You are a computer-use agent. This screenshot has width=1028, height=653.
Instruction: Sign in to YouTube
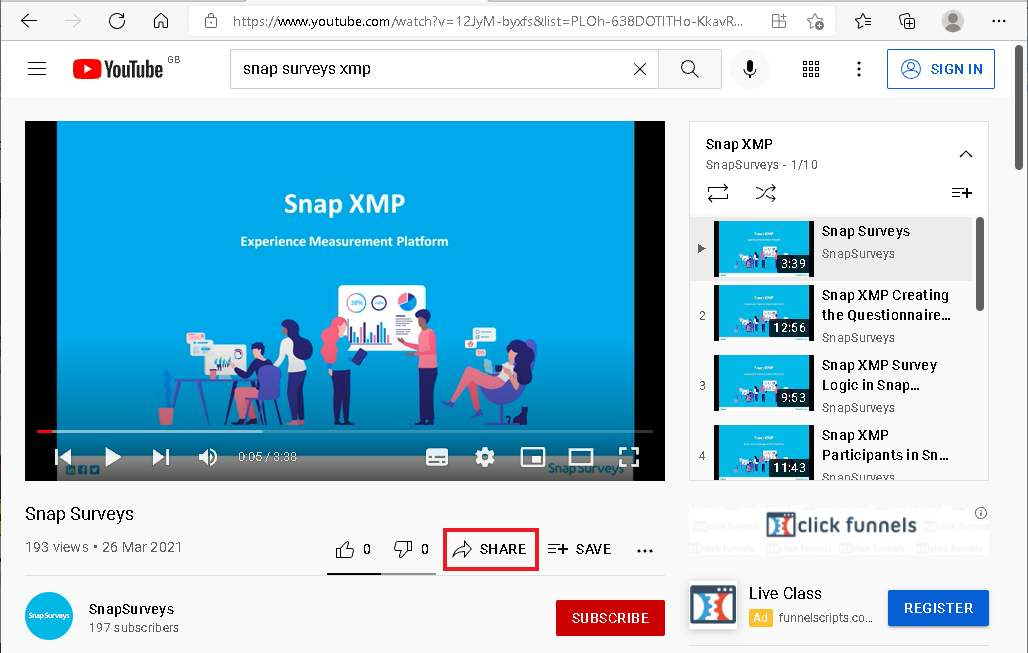tap(940, 69)
